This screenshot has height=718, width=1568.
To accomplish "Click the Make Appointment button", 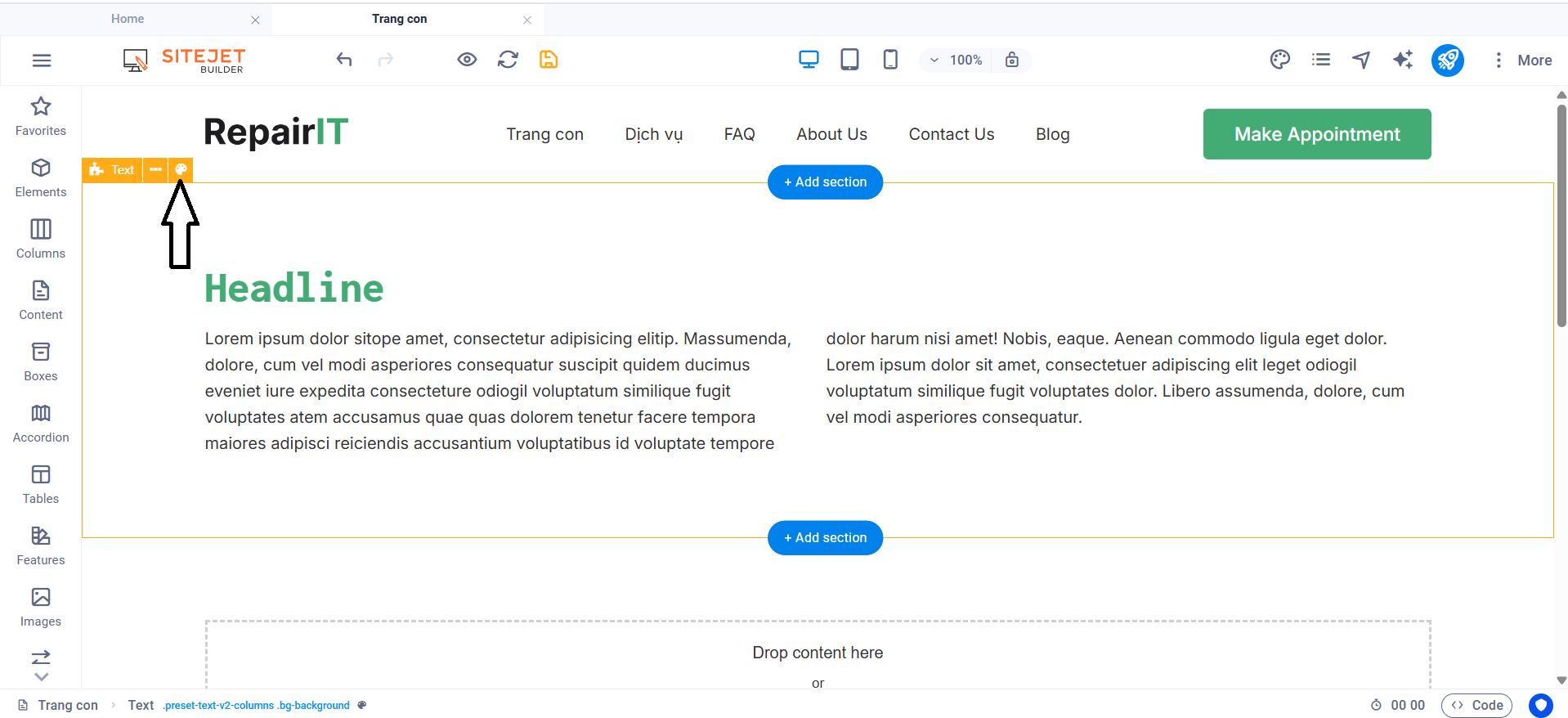I will [x=1316, y=134].
